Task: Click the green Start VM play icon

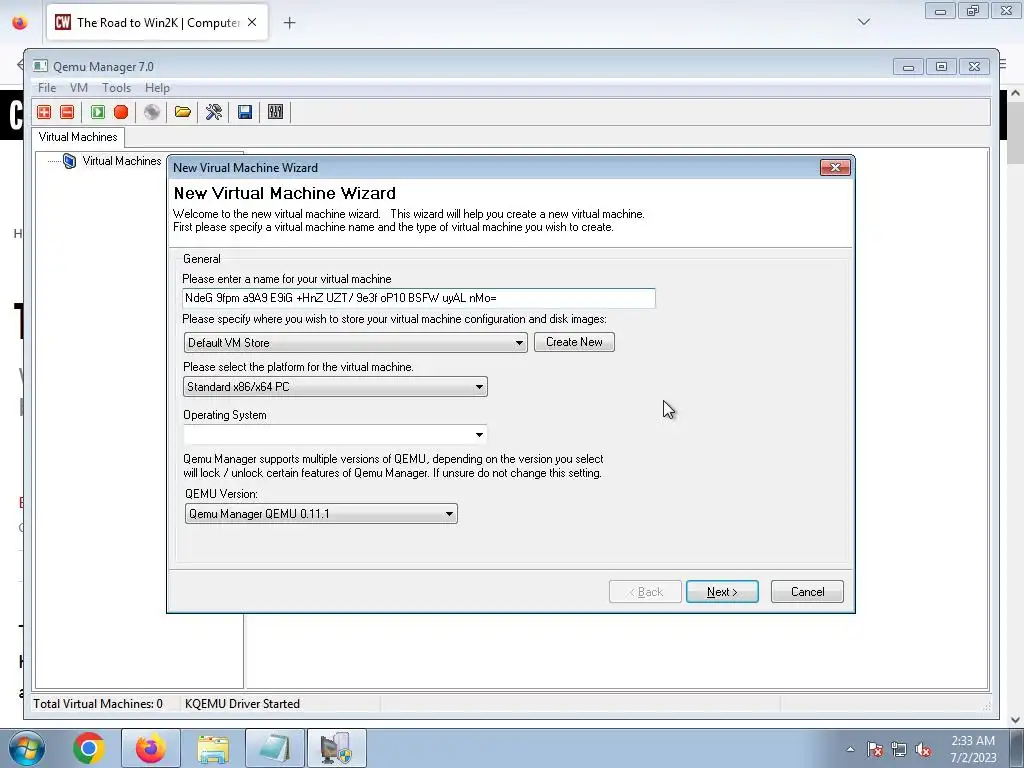Action: click(97, 112)
